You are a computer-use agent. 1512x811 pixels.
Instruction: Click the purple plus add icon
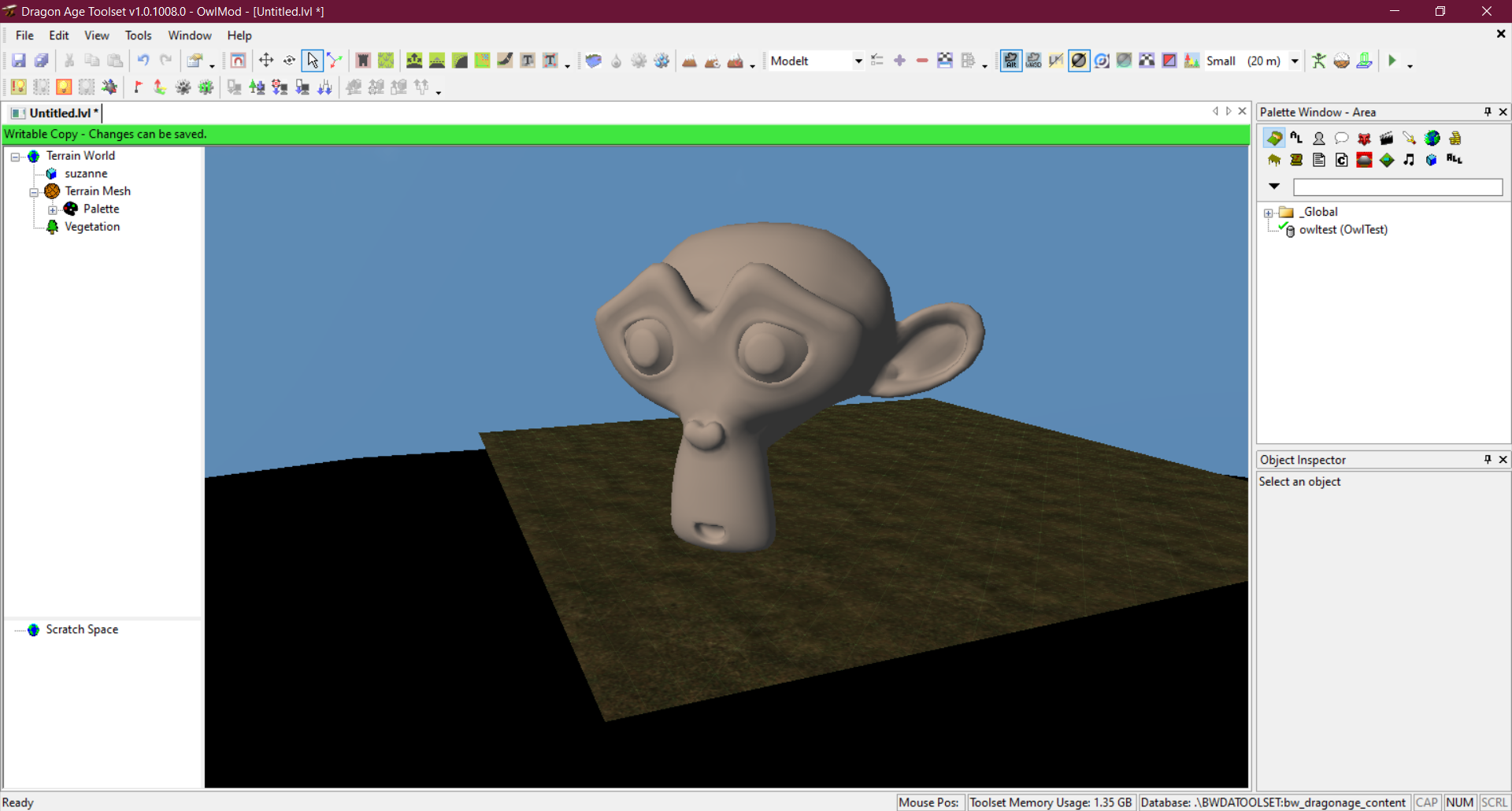[x=899, y=61]
